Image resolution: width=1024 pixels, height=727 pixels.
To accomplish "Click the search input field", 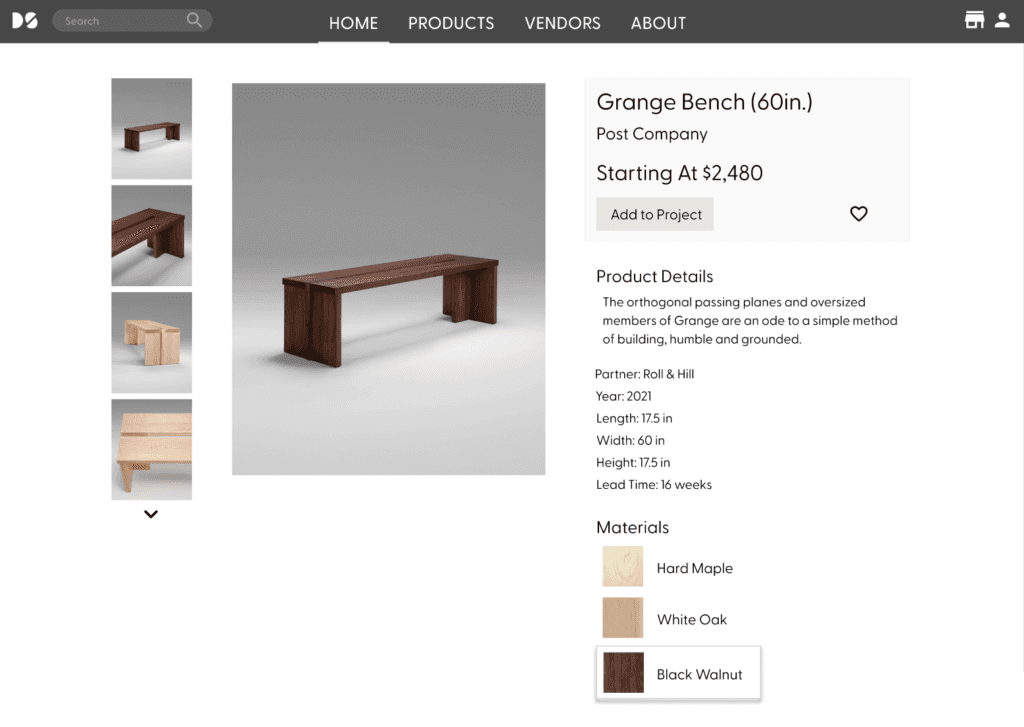I will (x=120, y=20).
